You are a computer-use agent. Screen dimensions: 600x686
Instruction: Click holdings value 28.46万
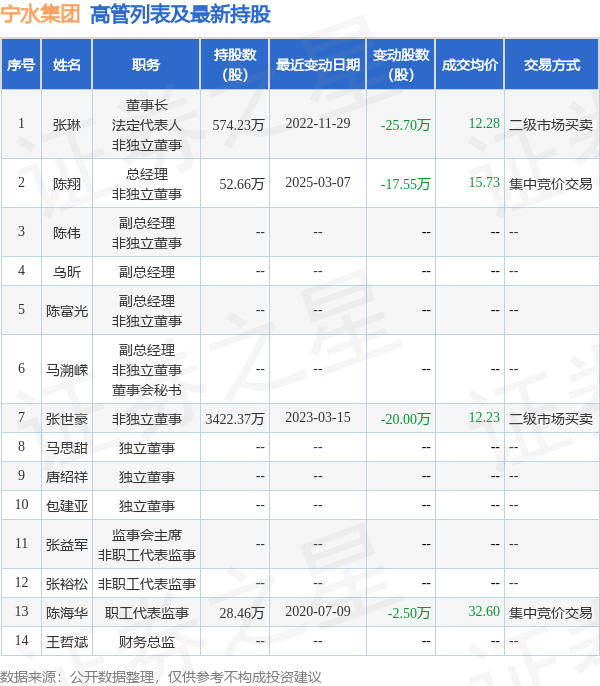pyautogui.click(x=242, y=613)
